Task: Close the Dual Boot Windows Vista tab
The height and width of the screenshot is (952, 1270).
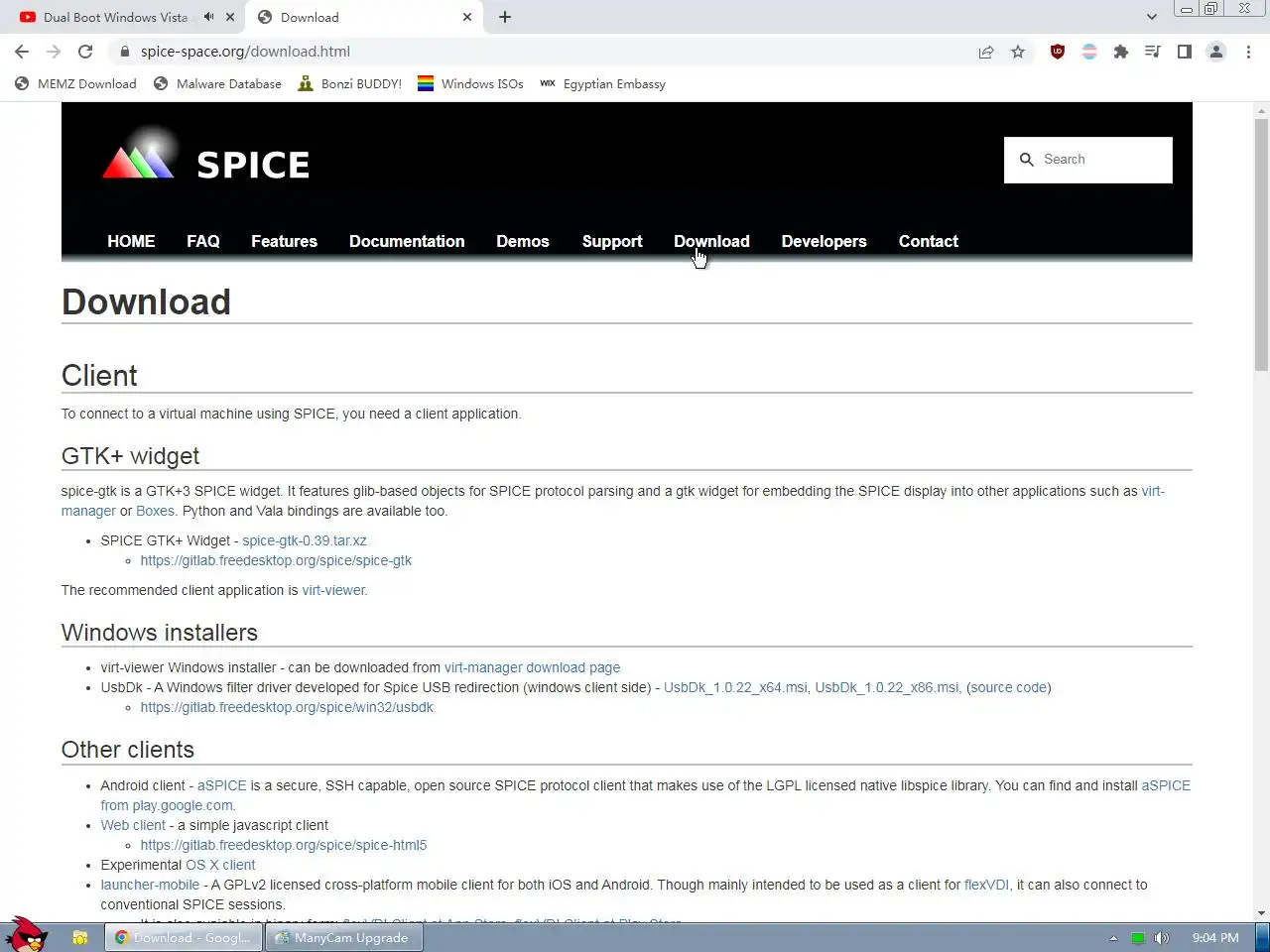Action: pyautogui.click(x=230, y=17)
